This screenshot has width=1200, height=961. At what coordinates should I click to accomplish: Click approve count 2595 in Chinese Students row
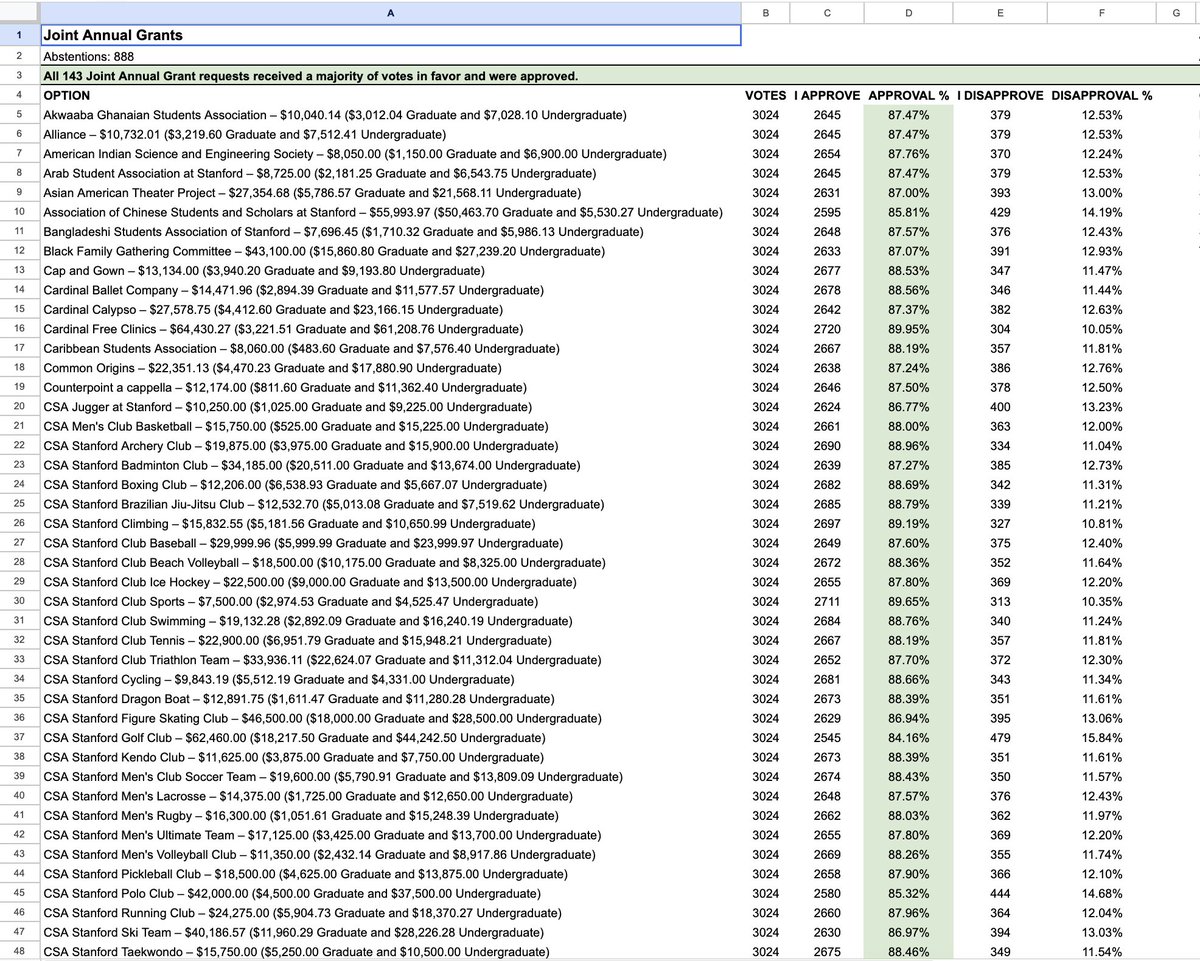click(x=827, y=212)
